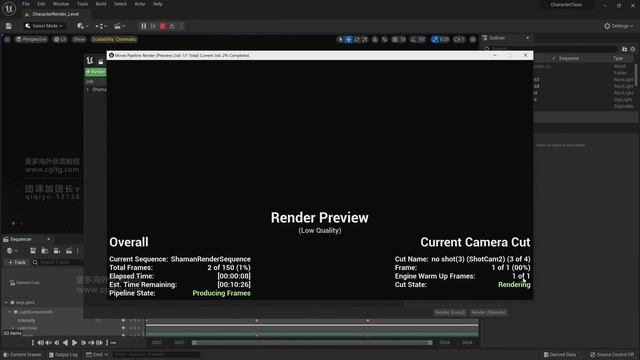Open Outliner settings gear
640x360 pixels.
(633, 49)
